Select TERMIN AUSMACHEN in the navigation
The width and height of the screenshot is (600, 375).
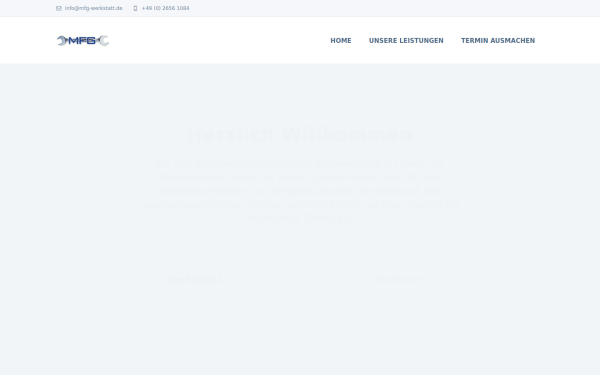click(x=498, y=41)
